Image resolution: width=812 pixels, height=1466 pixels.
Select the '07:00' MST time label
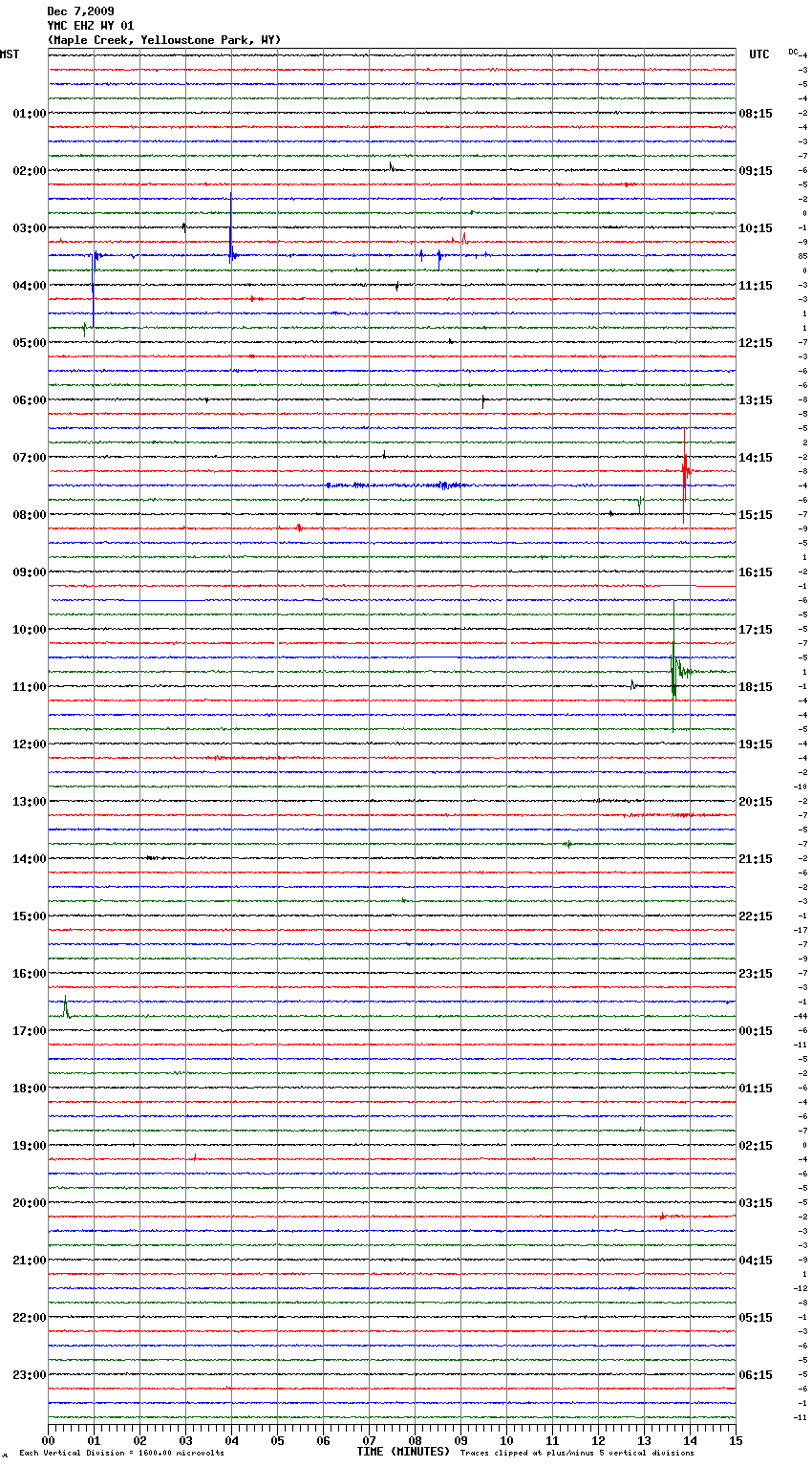[x=30, y=458]
